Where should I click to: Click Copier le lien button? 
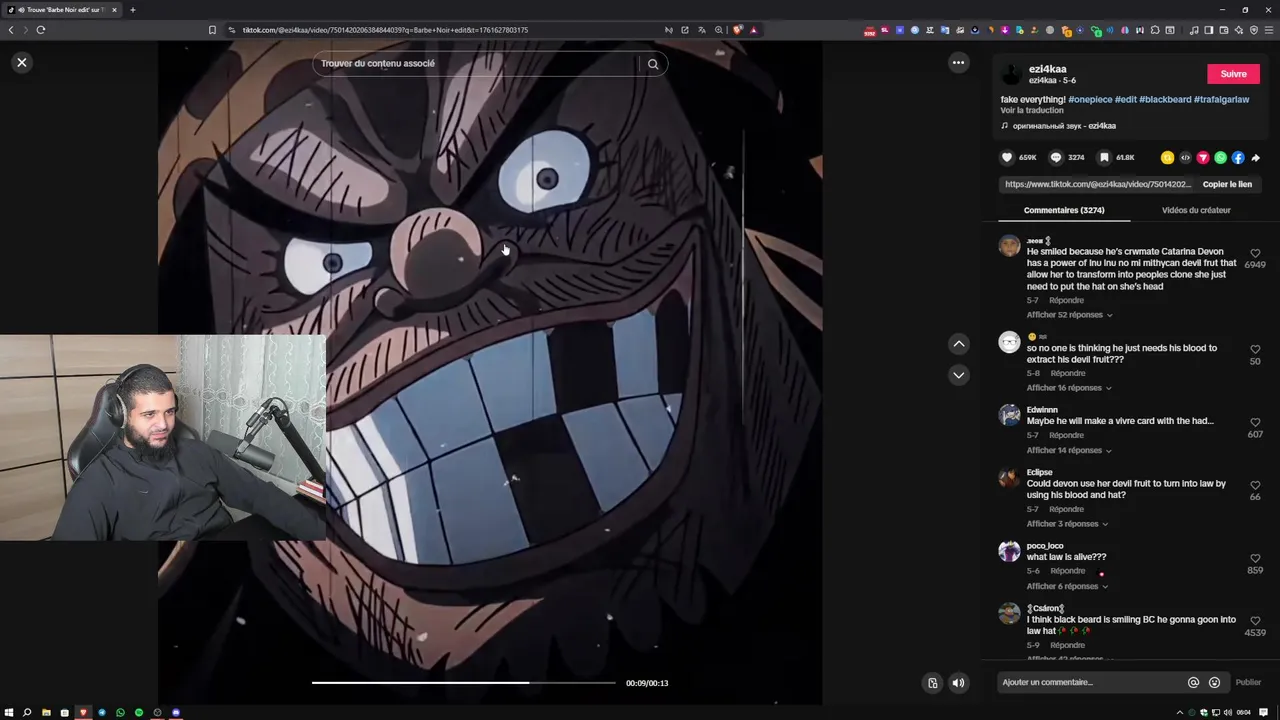(1227, 184)
